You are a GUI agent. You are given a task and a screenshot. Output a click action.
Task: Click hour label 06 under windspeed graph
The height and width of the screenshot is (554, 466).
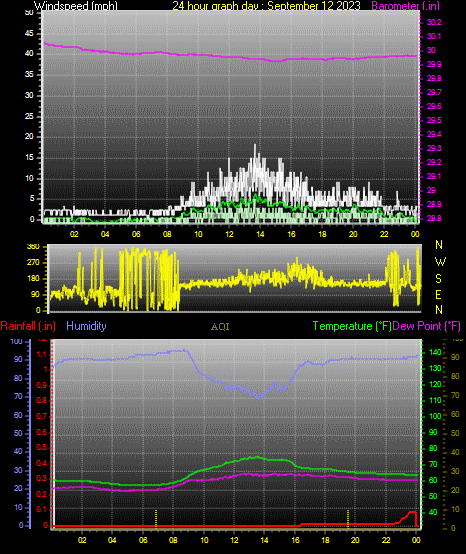point(136,234)
